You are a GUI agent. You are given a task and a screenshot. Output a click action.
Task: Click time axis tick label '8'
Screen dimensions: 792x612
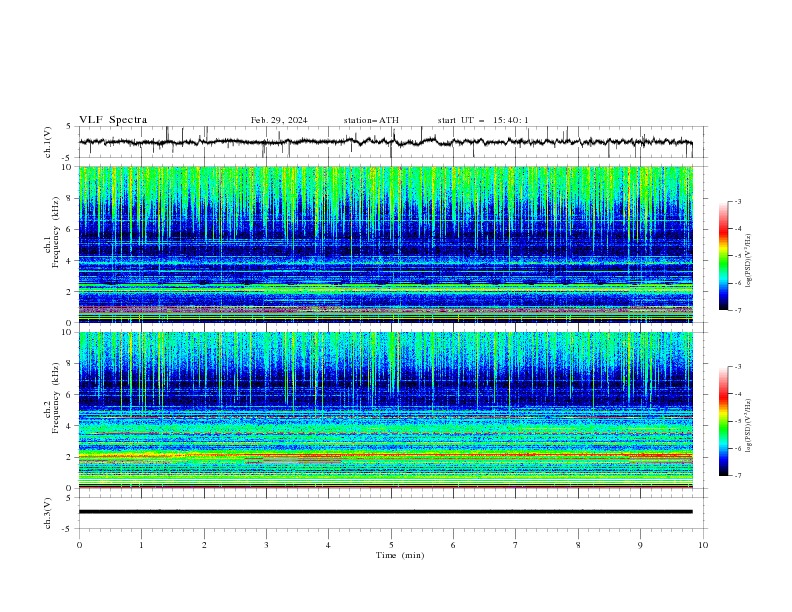578,545
